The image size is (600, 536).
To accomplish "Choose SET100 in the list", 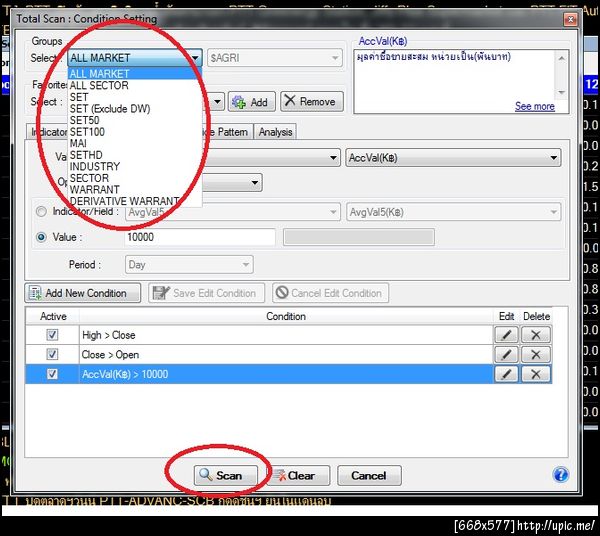I will 135,132.
